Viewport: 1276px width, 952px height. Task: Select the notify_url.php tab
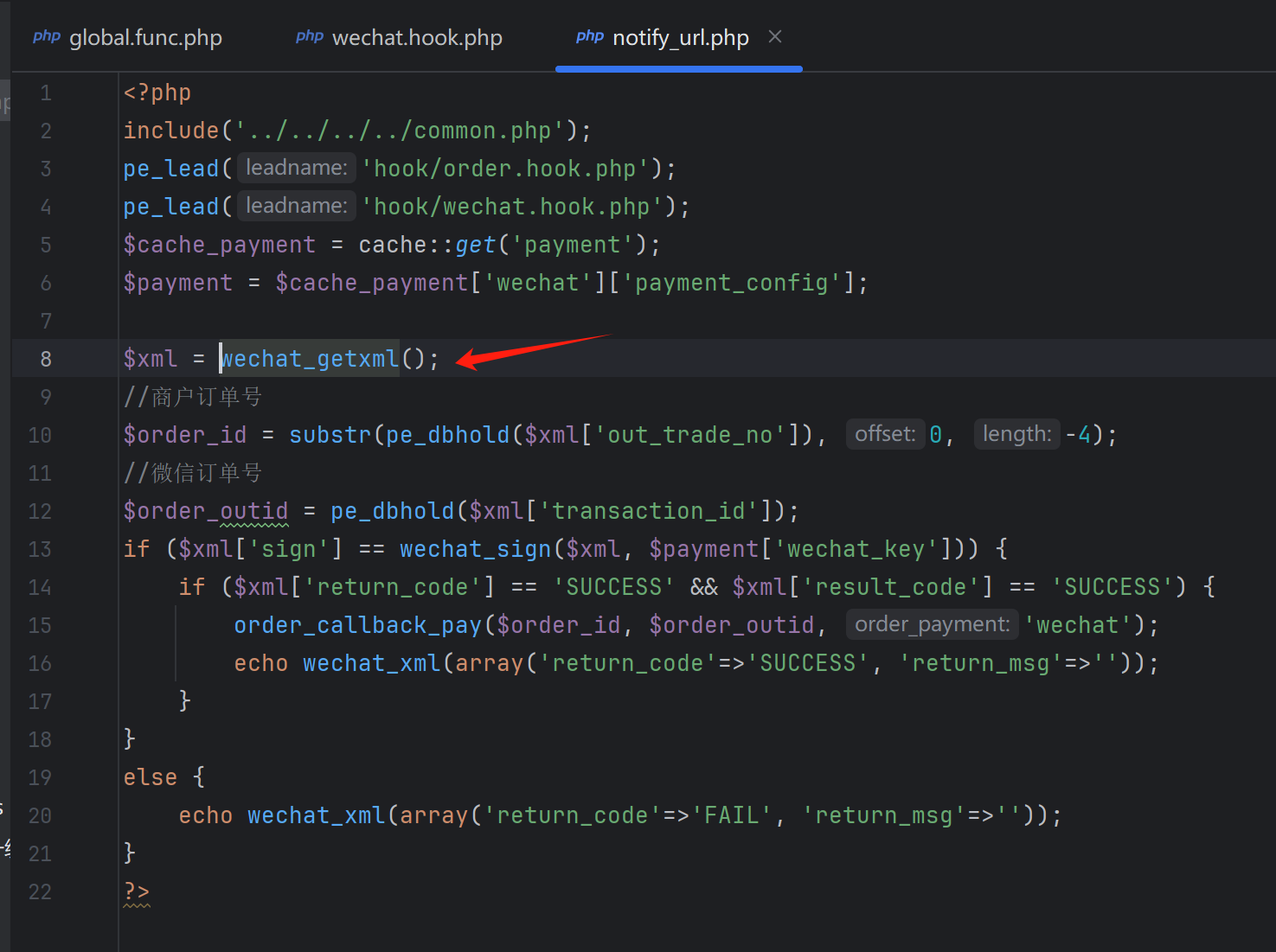coord(680,38)
